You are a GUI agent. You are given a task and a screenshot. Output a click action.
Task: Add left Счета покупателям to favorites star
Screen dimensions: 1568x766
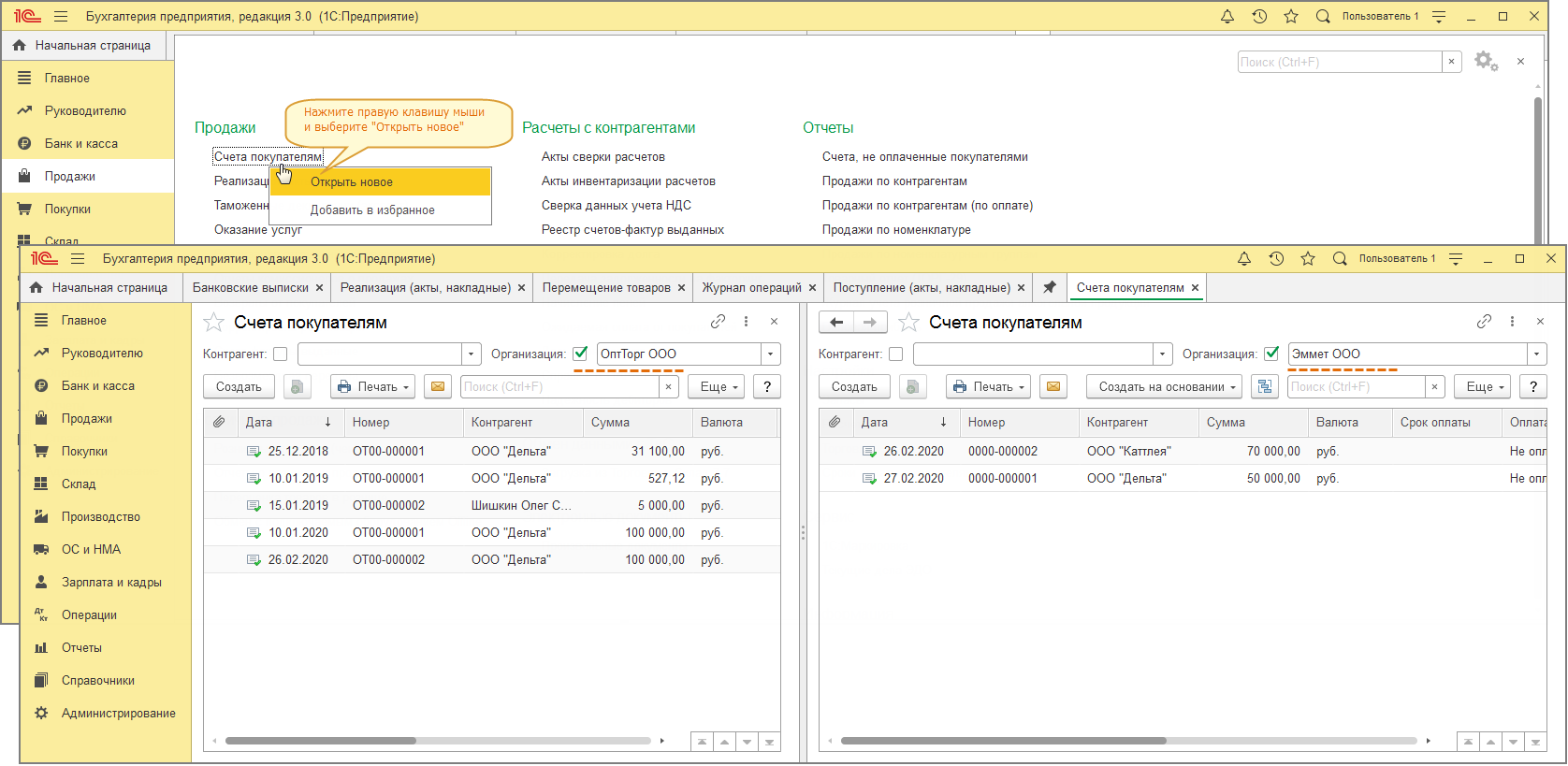tap(214, 323)
